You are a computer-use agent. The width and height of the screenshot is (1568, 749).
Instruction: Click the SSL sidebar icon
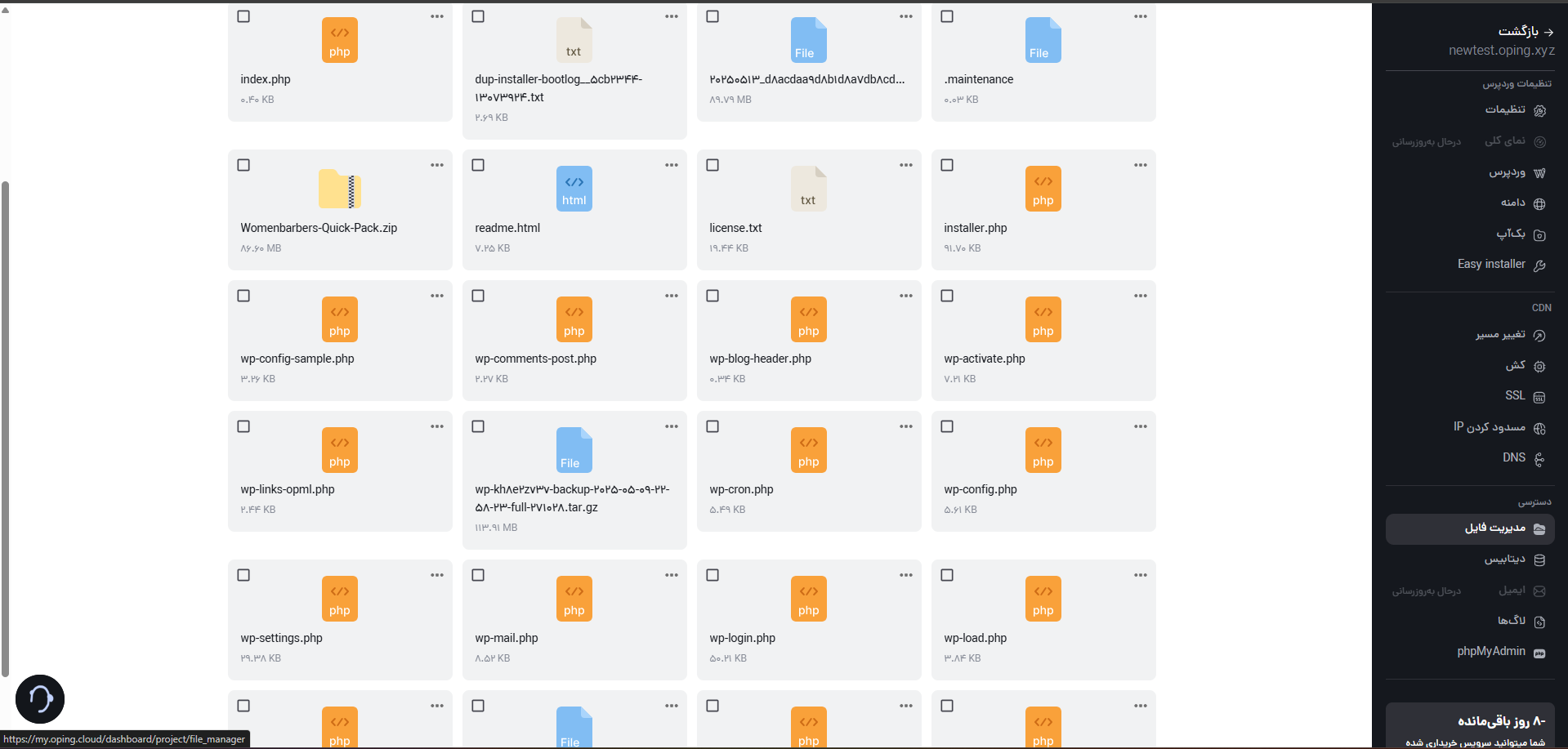tap(1539, 397)
